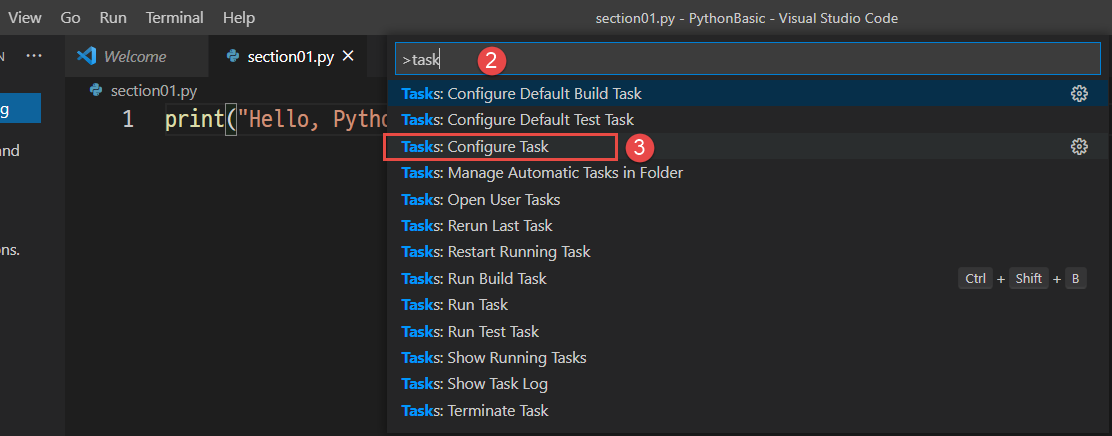Viewport: 1112px width, 436px height.
Task: Select Tasks: Open User Tasks
Action: (x=747, y=200)
